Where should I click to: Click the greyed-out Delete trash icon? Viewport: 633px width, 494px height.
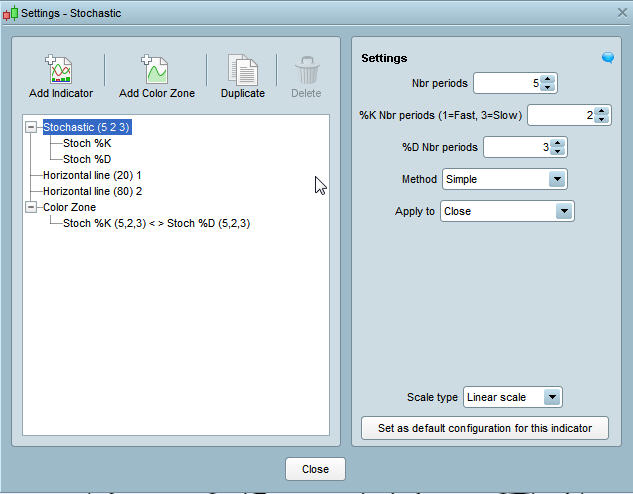click(x=307, y=70)
